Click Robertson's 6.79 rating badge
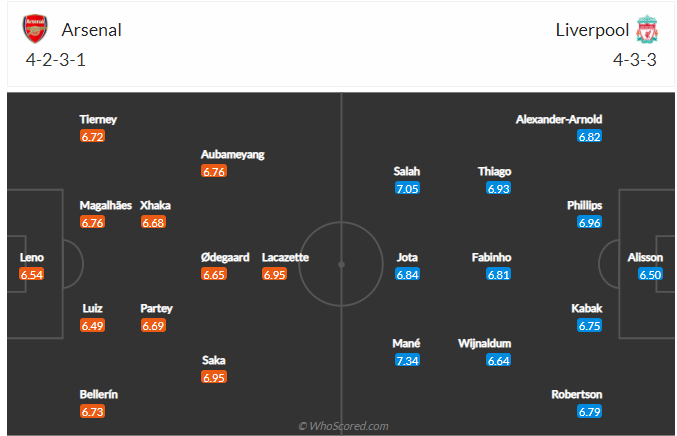Image resolution: width=677 pixels, height=436 pixels. click(x=590, y=411)
